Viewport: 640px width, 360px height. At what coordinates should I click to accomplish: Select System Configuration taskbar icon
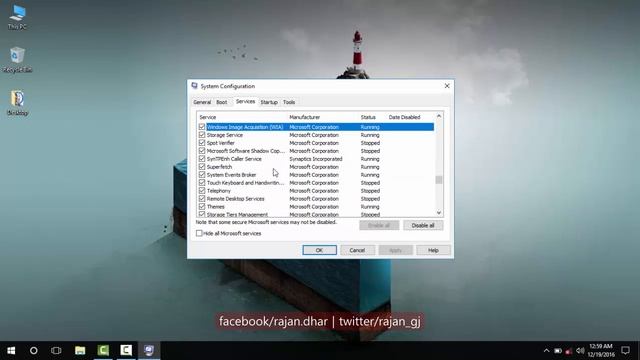149,350
